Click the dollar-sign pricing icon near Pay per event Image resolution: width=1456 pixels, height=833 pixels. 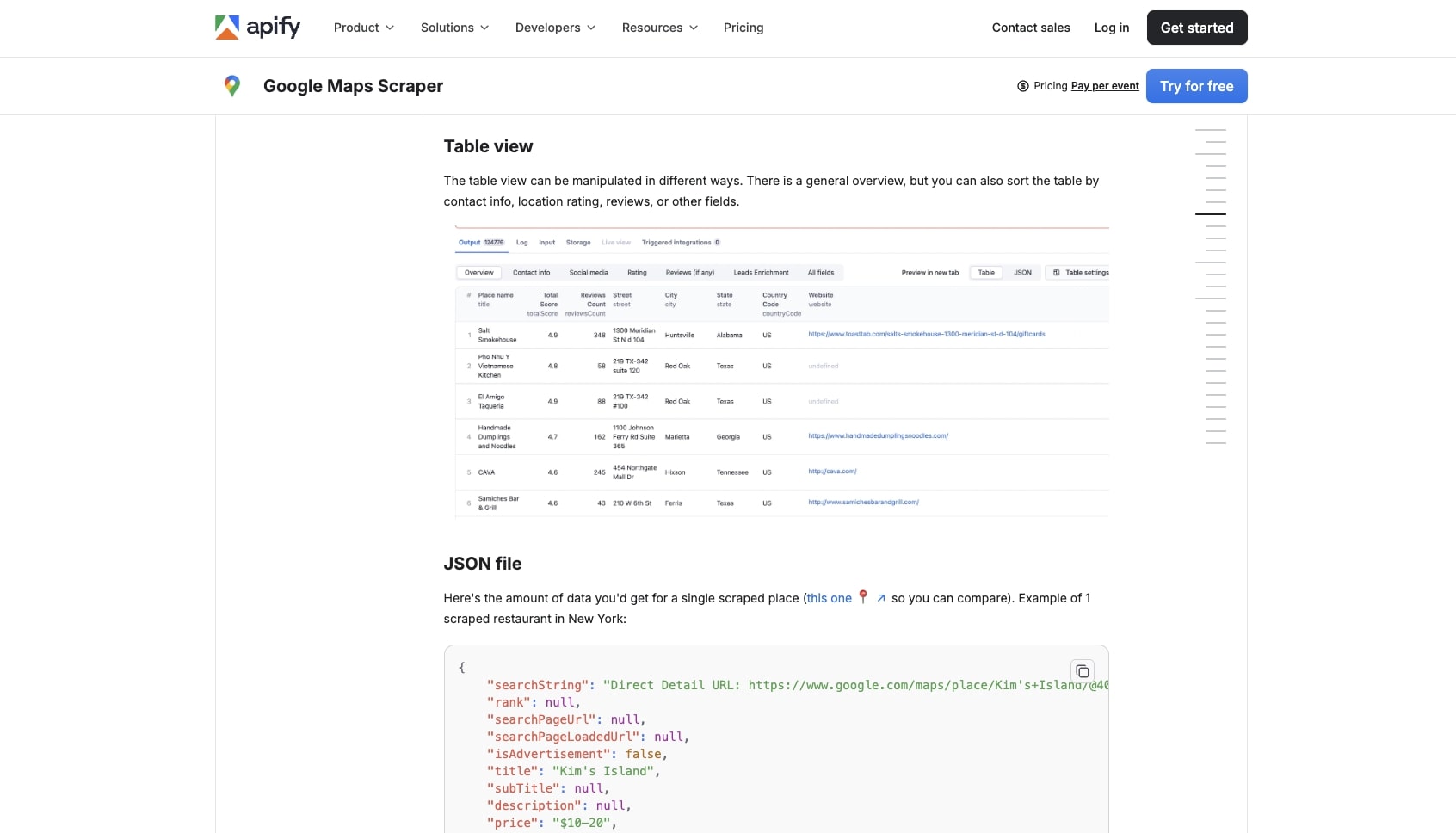1023,86
